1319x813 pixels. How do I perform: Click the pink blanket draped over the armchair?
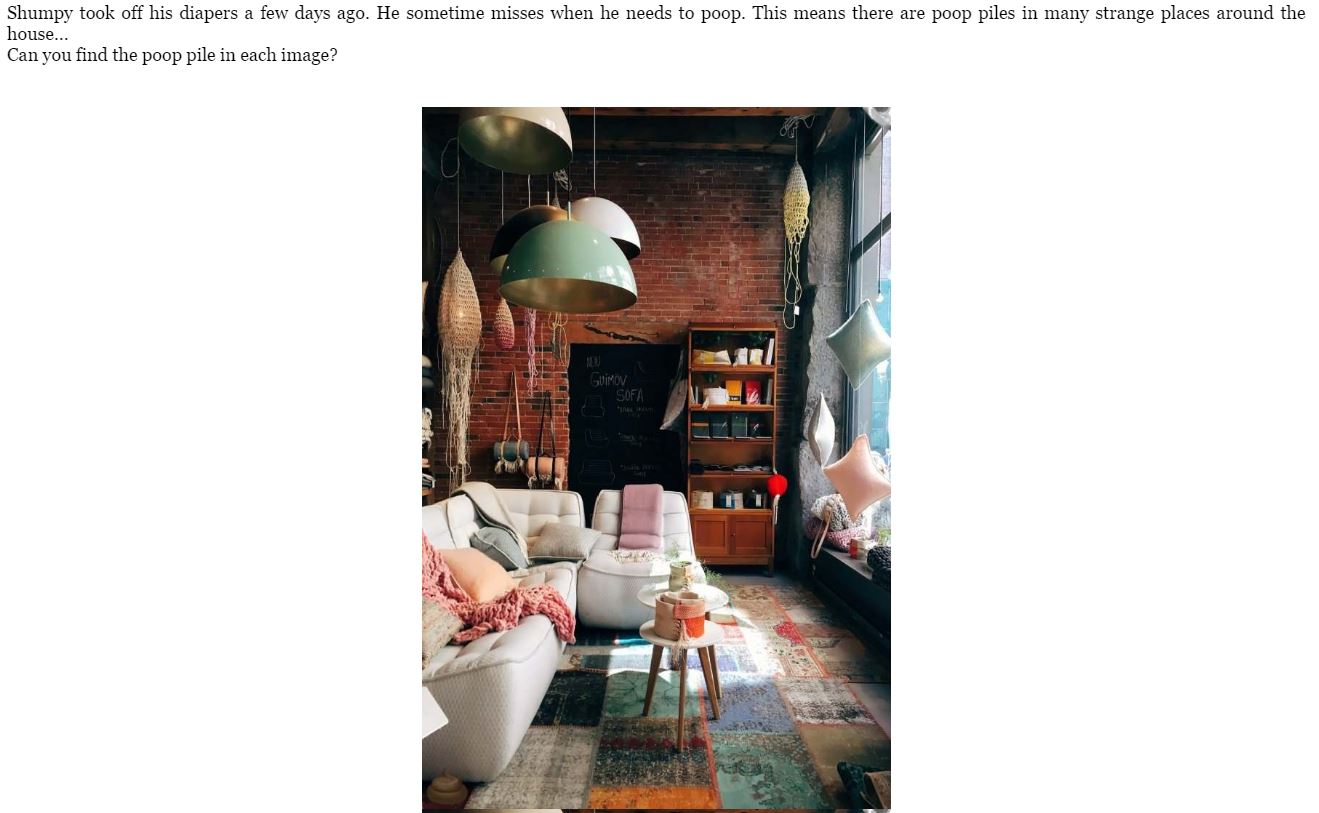641,516
